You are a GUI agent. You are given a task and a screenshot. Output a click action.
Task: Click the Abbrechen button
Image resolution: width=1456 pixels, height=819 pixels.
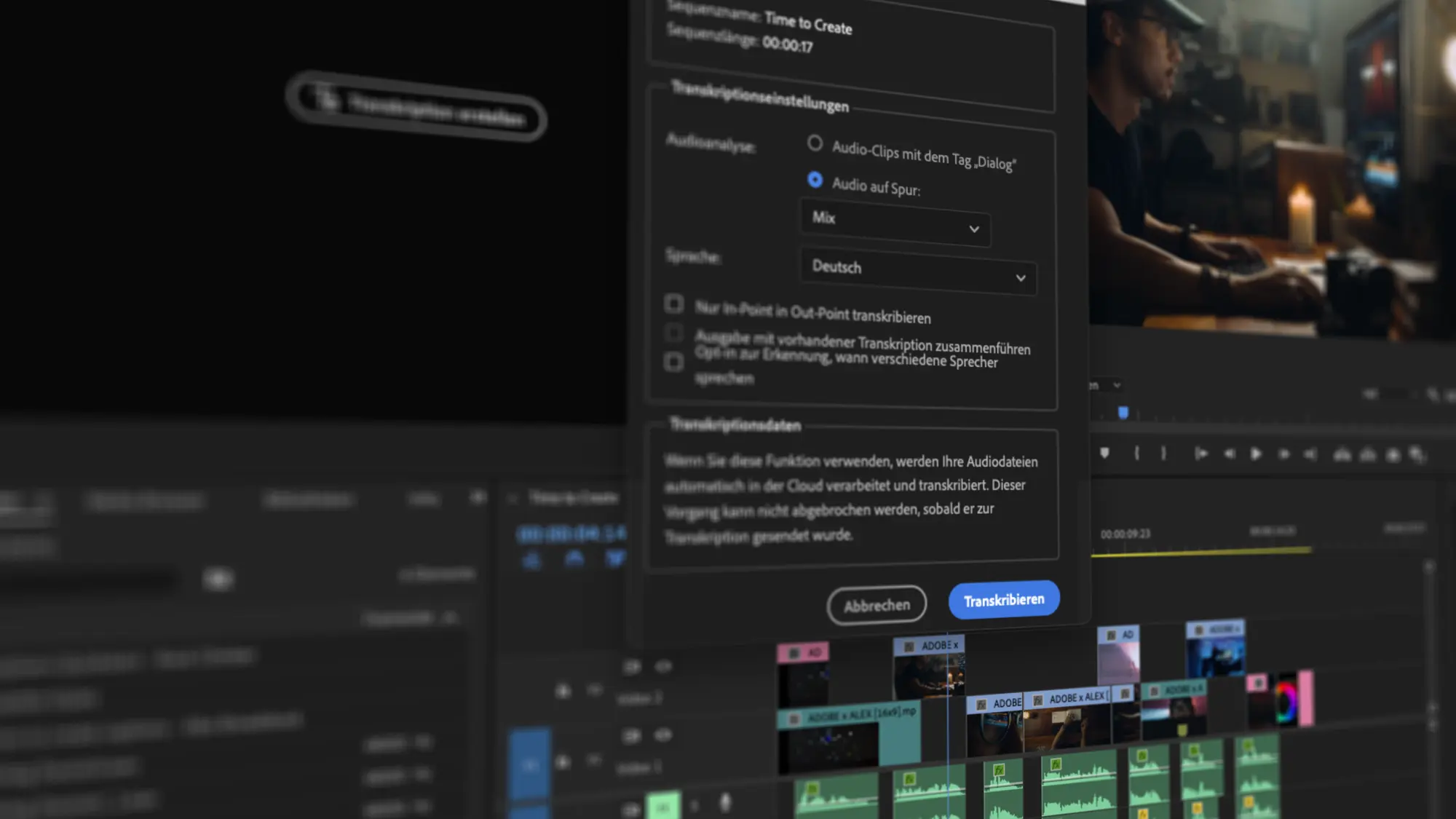click(x=877, y=605)
